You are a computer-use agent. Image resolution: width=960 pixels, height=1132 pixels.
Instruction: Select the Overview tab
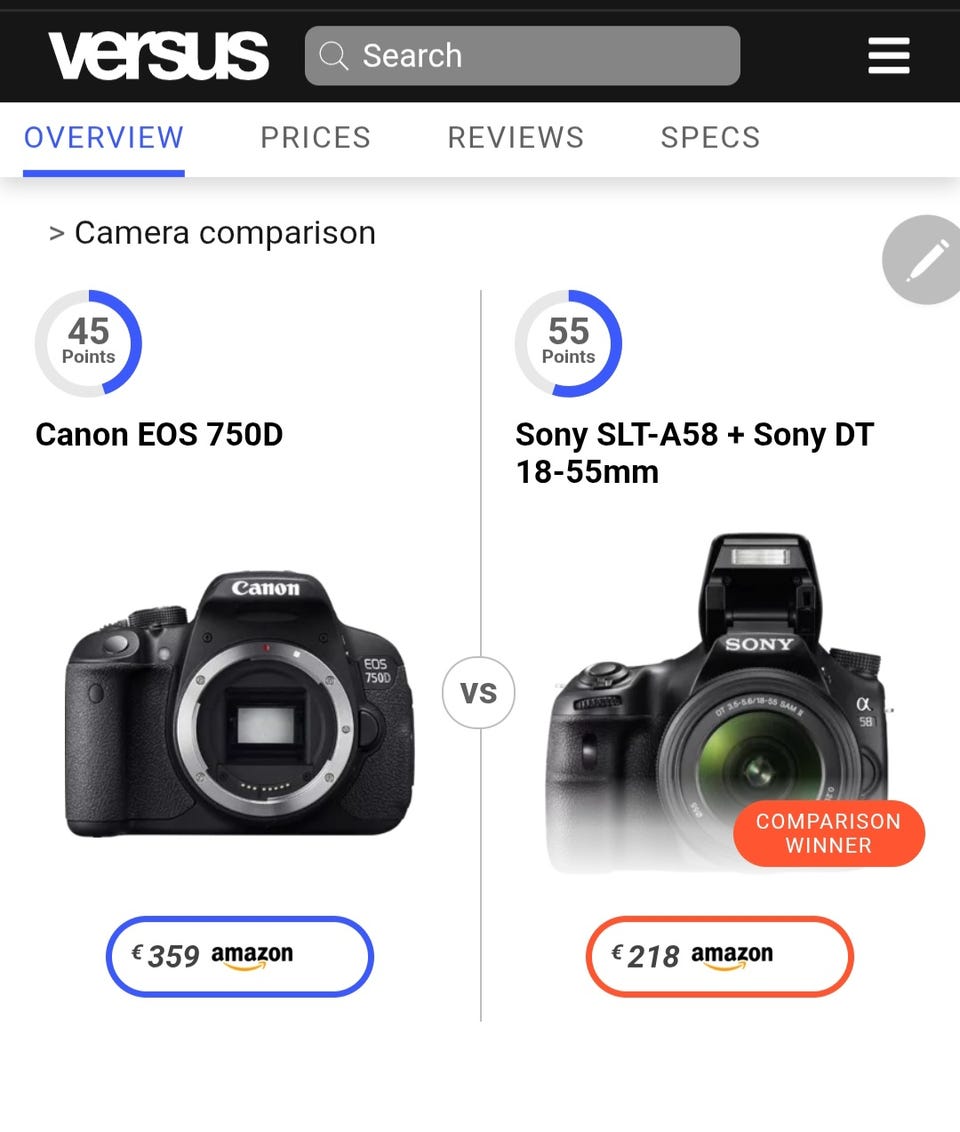[104, 138]
